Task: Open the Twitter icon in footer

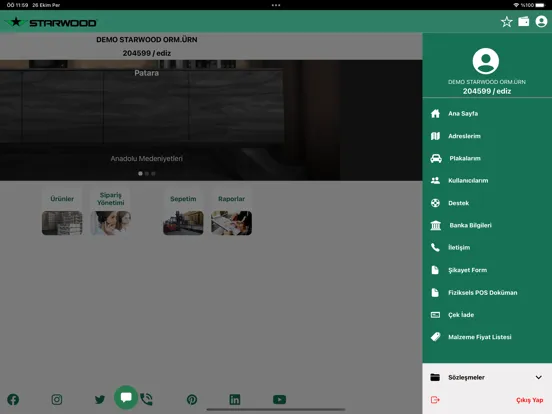Action: [x=100, y=400]
